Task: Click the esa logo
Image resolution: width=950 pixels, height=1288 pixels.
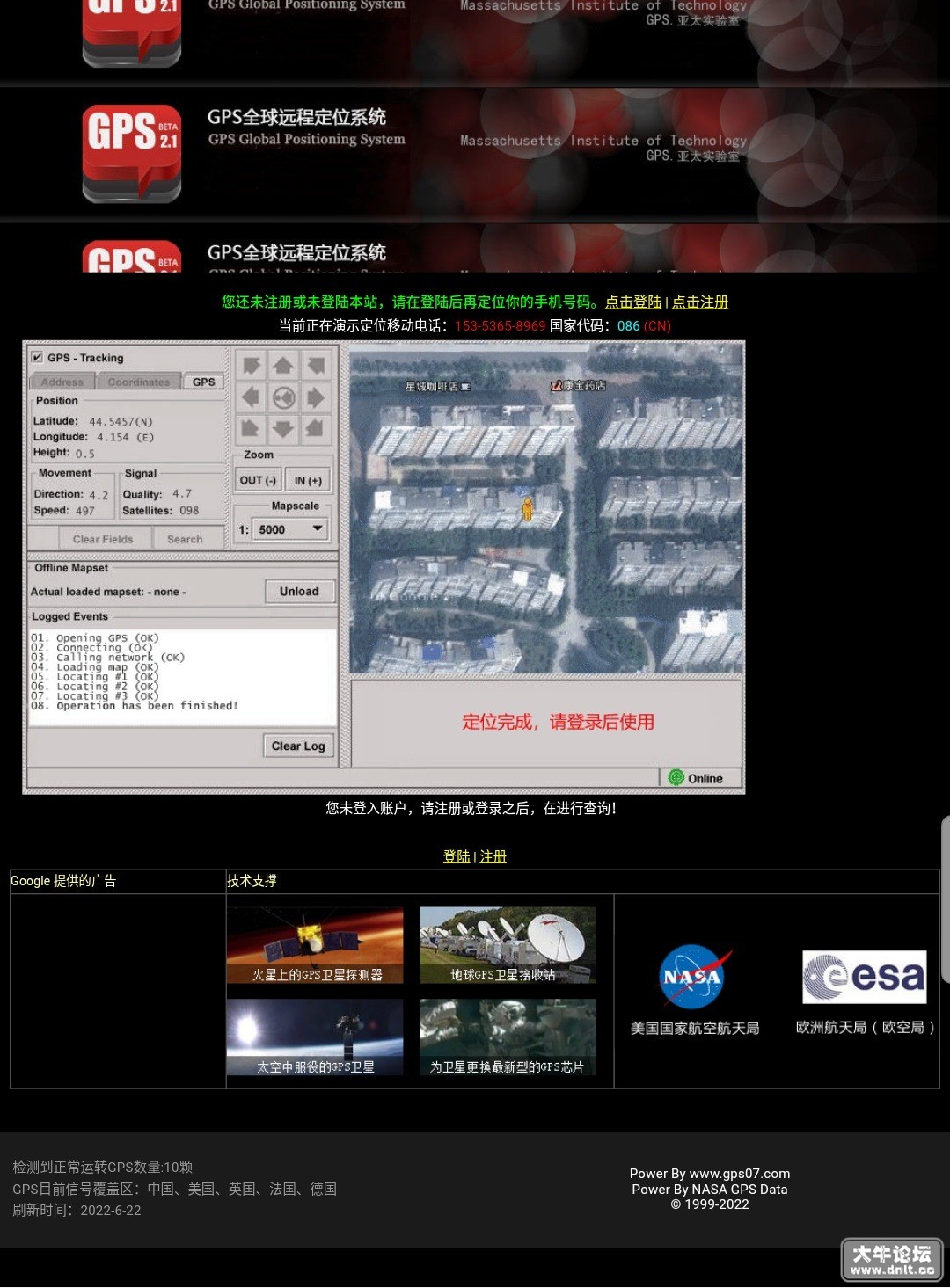Action: (865, 977)
